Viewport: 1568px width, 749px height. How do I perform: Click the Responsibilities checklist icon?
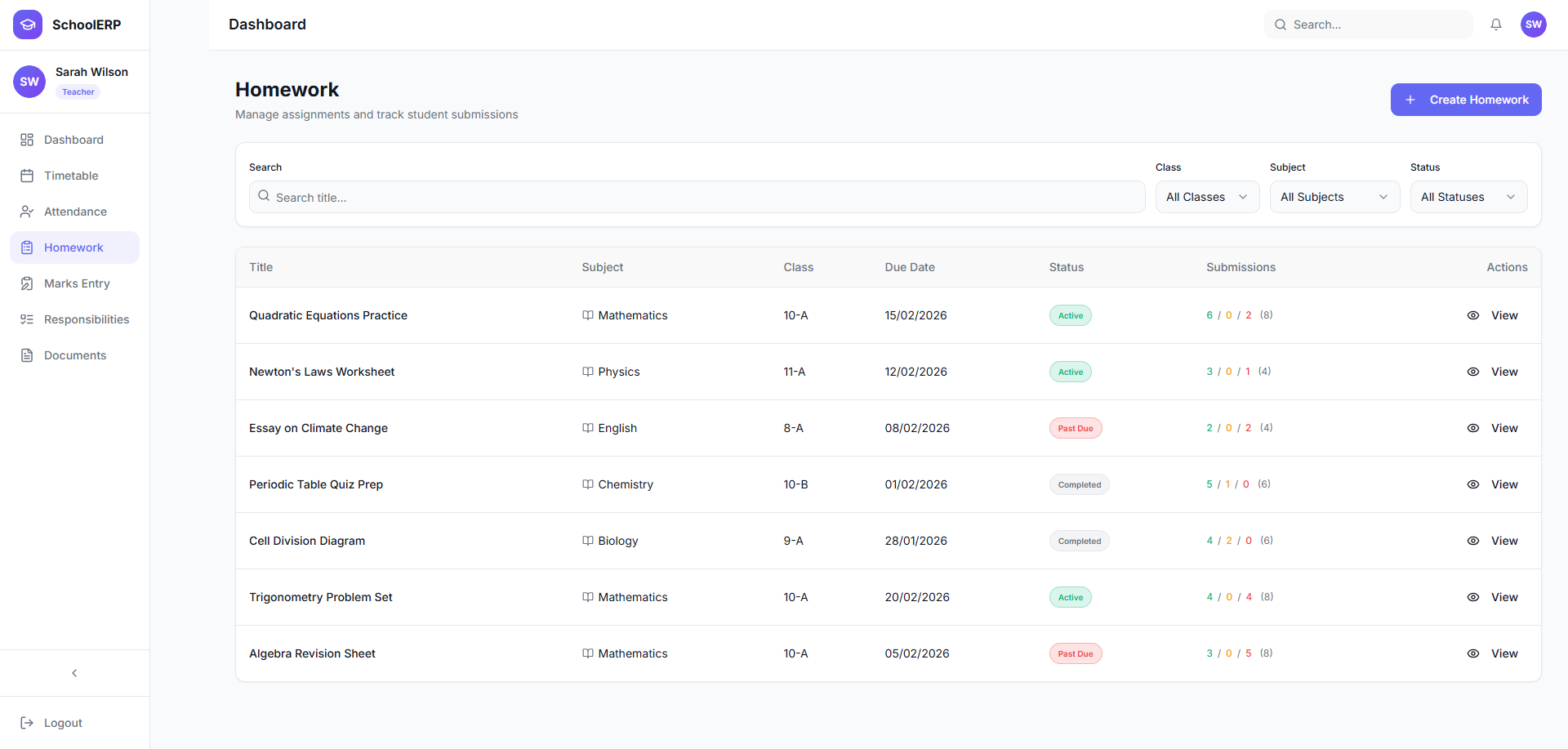pos(27,319)
